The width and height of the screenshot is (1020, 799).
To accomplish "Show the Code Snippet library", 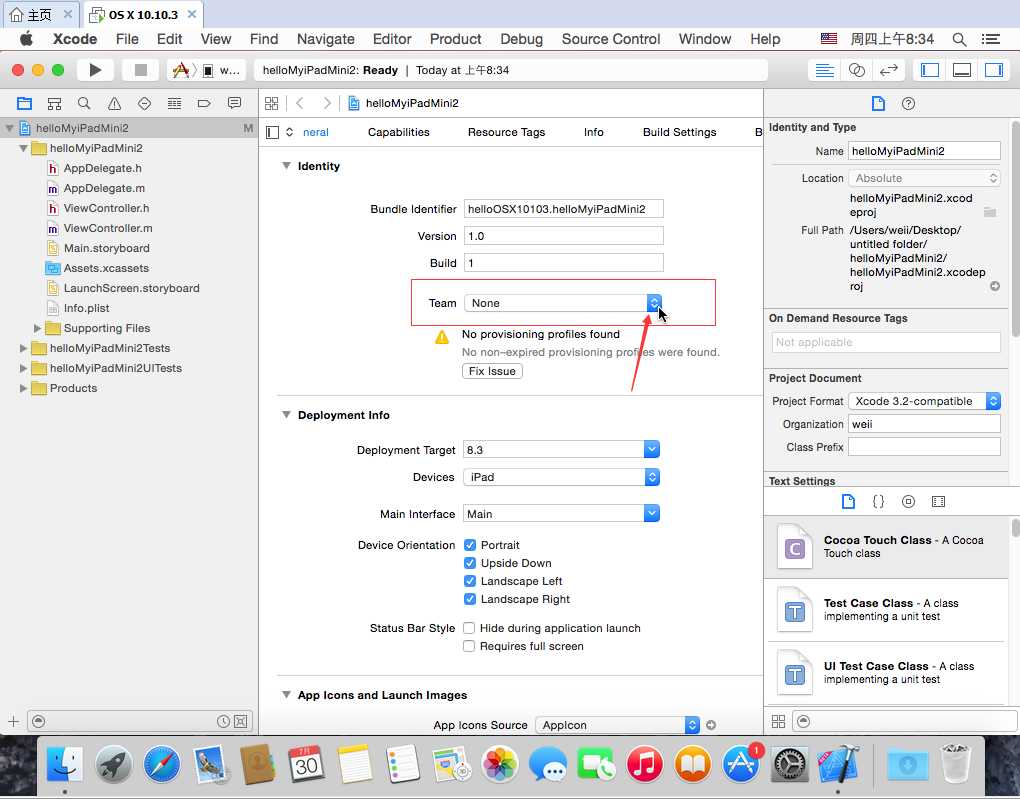I will (878, 501).
